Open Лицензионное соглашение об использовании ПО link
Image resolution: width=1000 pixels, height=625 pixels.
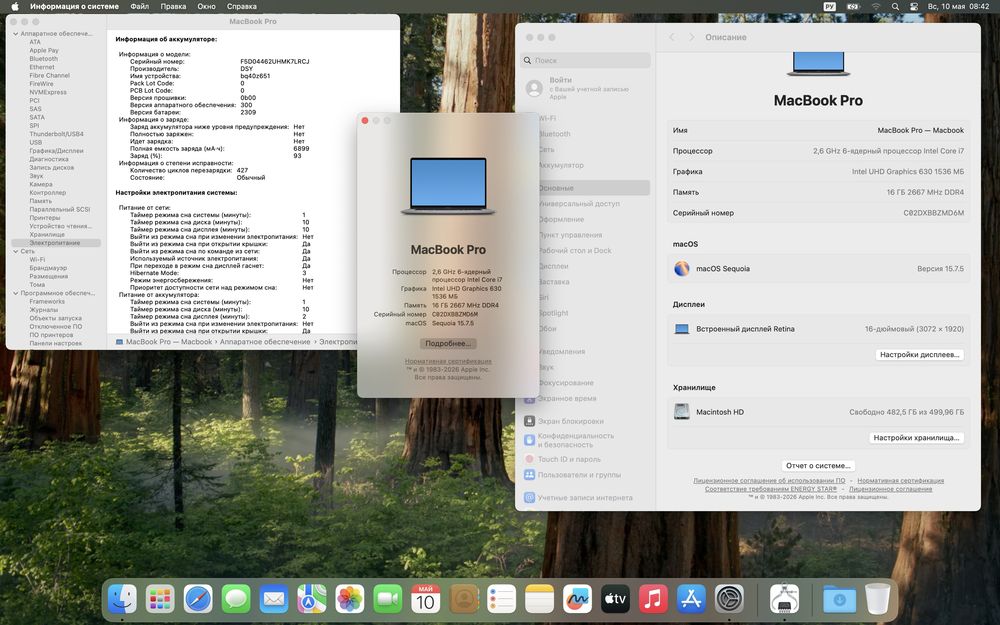tap(769, 480)
